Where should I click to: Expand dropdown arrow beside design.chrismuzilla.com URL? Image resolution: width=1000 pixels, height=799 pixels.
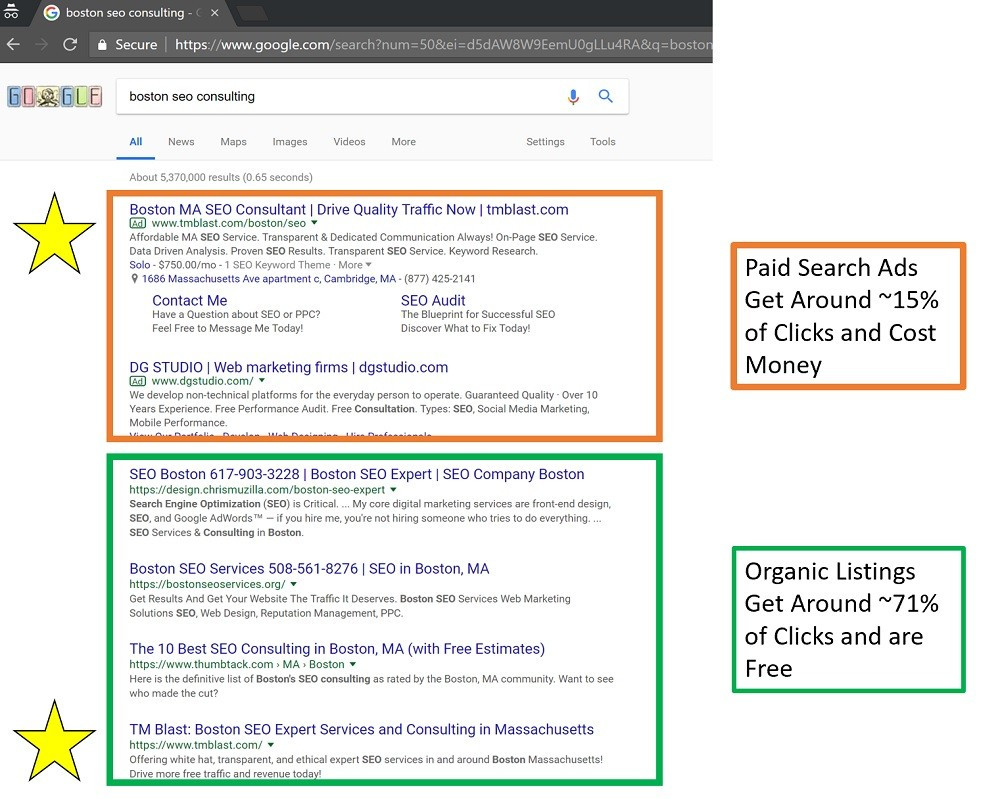[x=393, y=490]
